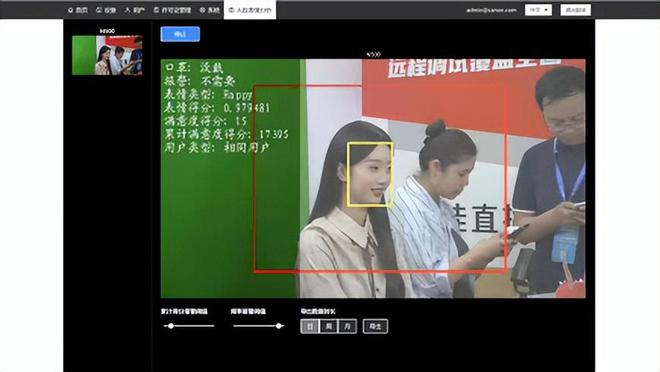
Task: Click the N500 title above the main video
Action: tap(373, 54)
